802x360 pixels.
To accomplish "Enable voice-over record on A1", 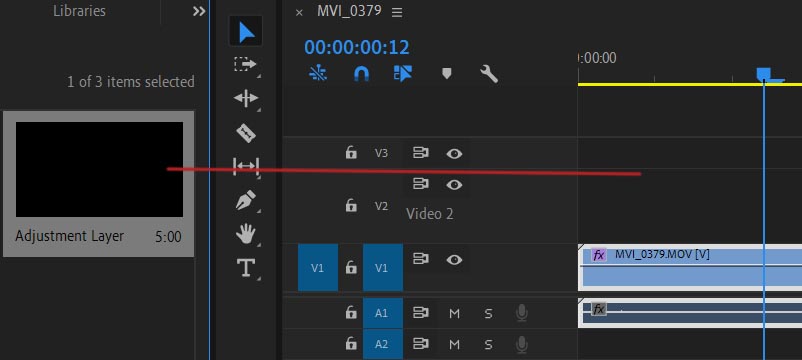I will tap(521, 313).
